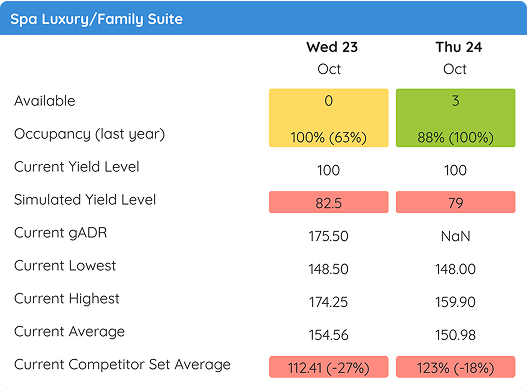Click the NaN gADR value for Thursday
Screen dimensions: 527x389
pos(455,236)
